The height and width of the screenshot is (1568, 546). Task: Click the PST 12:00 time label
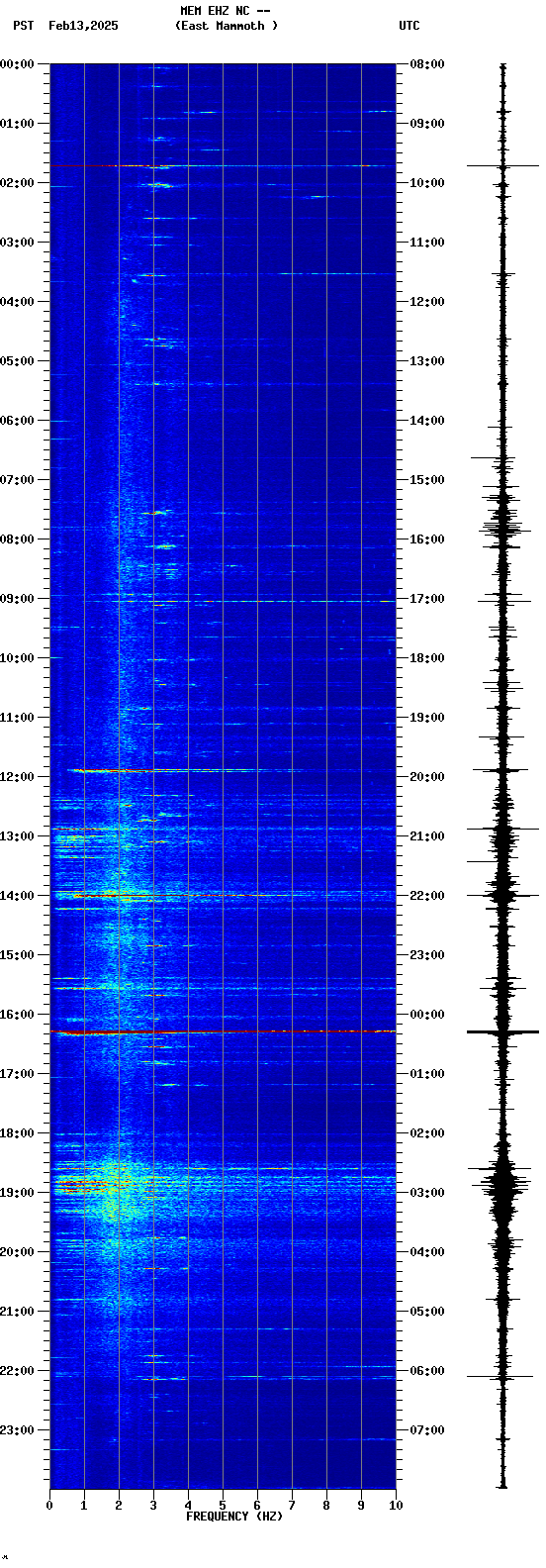coord(17,777)
